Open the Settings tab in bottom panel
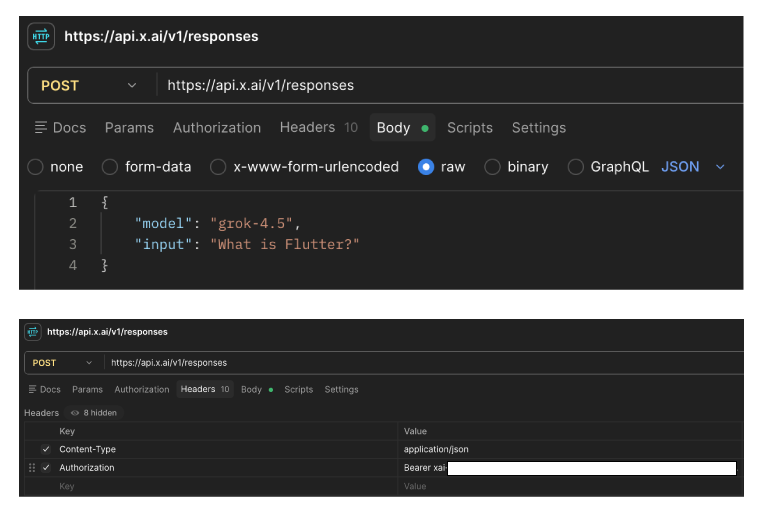772x517 pixels. coord(341,389)
